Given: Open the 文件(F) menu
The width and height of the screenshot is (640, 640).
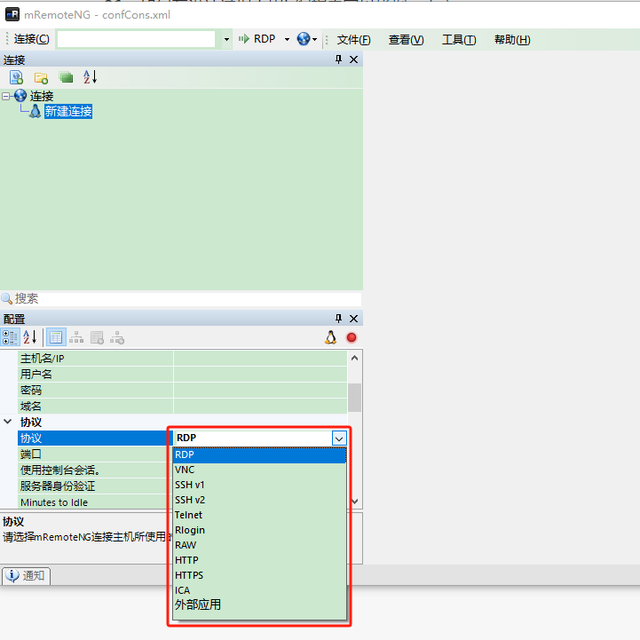Looking at the screenshot, I should (353, 40).
